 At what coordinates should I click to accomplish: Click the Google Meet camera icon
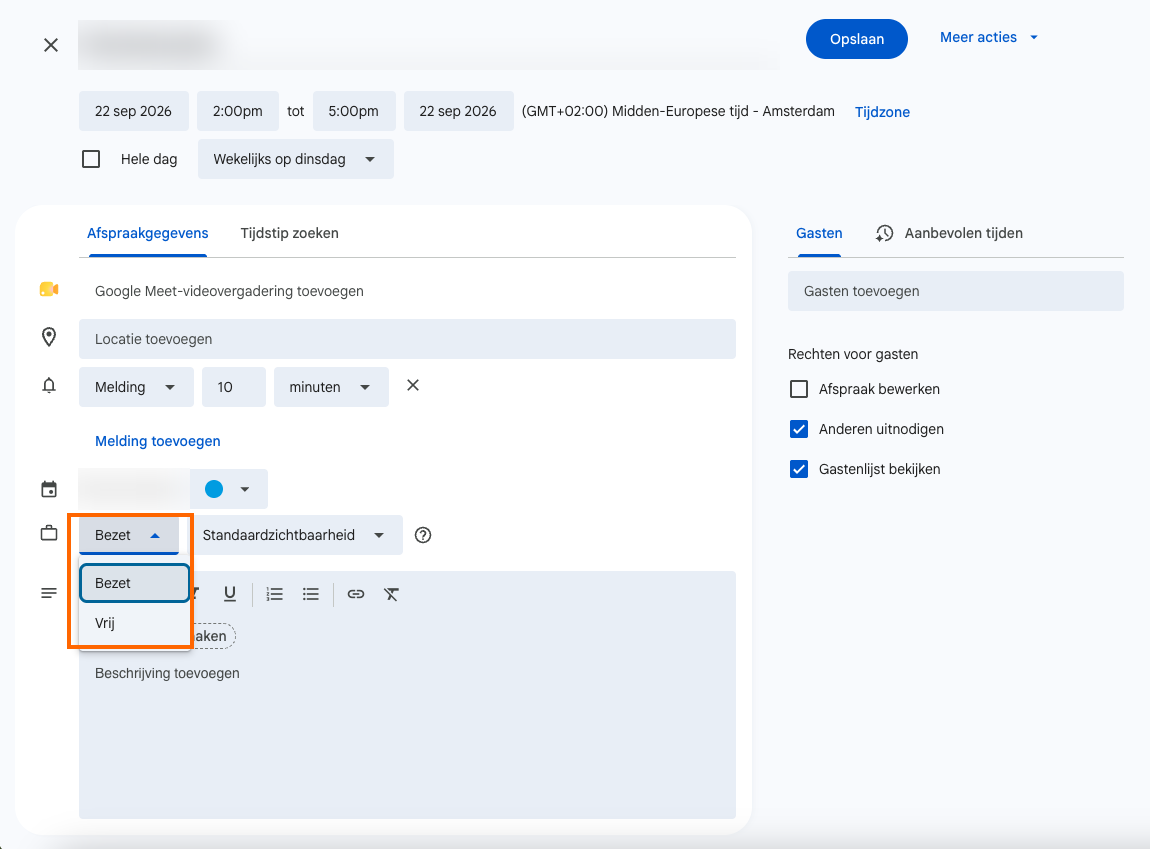[49, 290]
